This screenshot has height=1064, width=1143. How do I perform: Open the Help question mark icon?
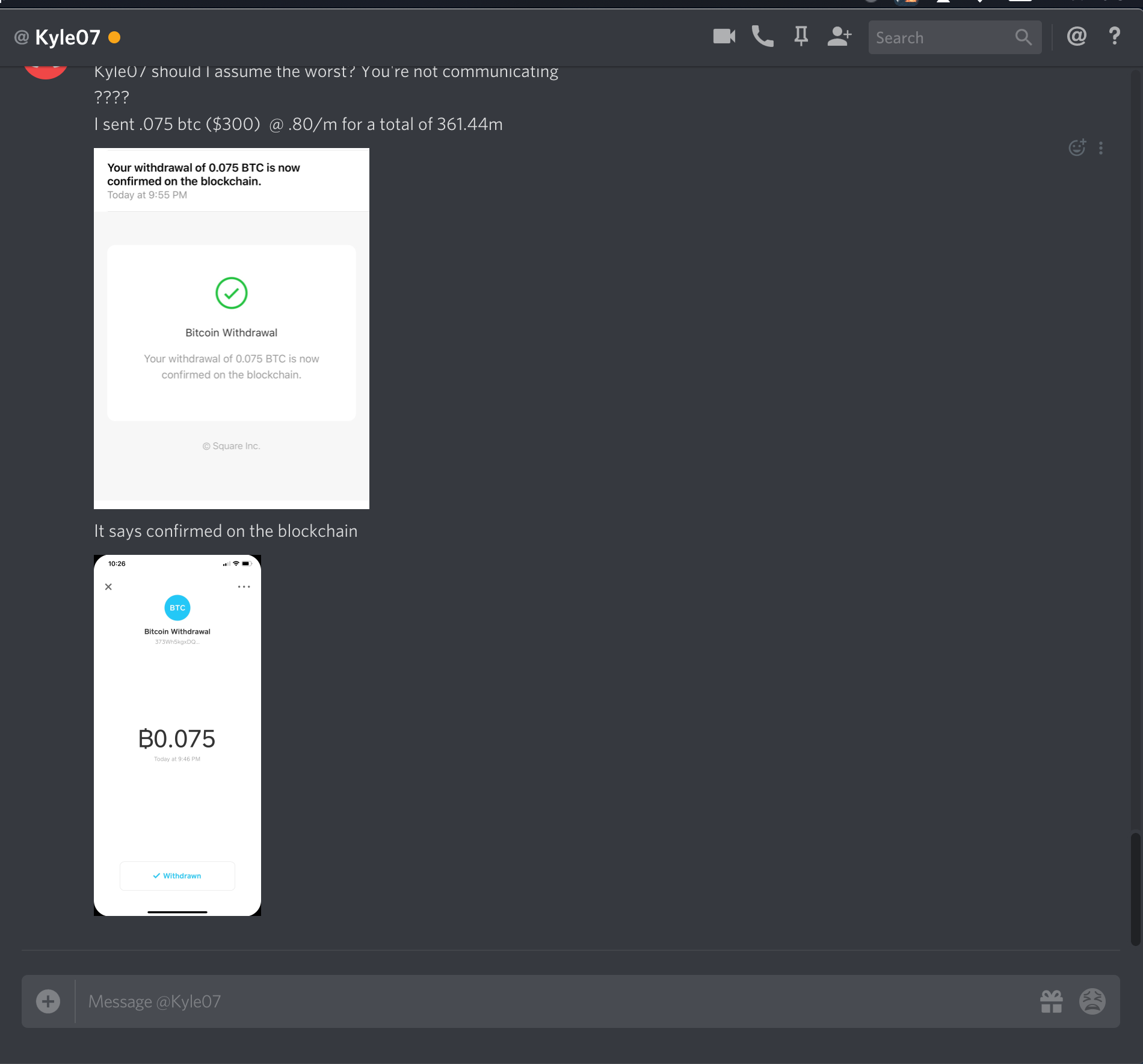(x=1115, y=37)
